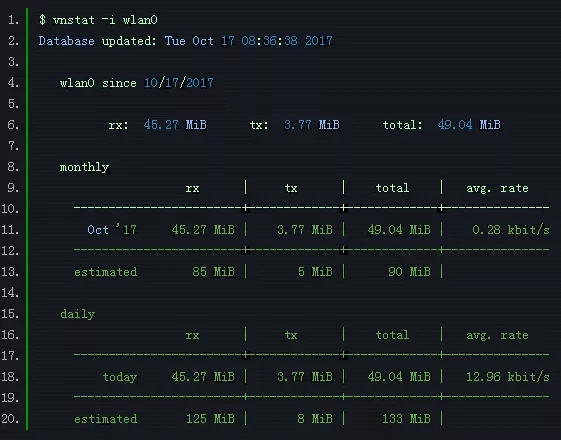Image resolution: width=561 pixels, height=440 pixels.
Task: Click the Database updated timestamp line
Action: click(185, 41)
